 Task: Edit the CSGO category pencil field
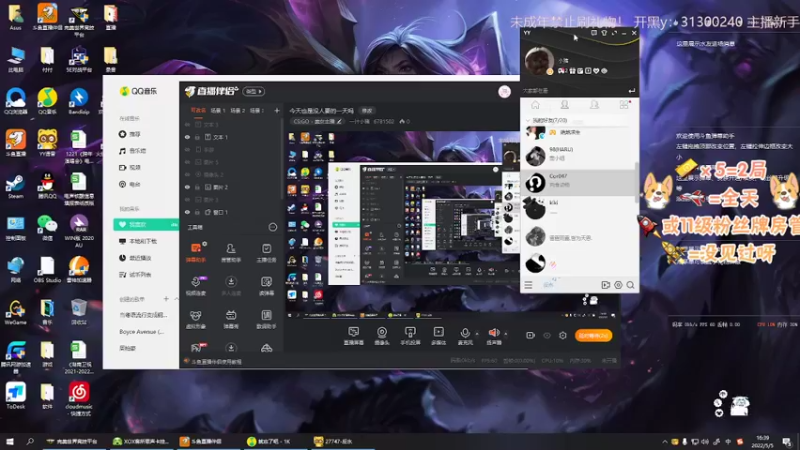point(317,121)
